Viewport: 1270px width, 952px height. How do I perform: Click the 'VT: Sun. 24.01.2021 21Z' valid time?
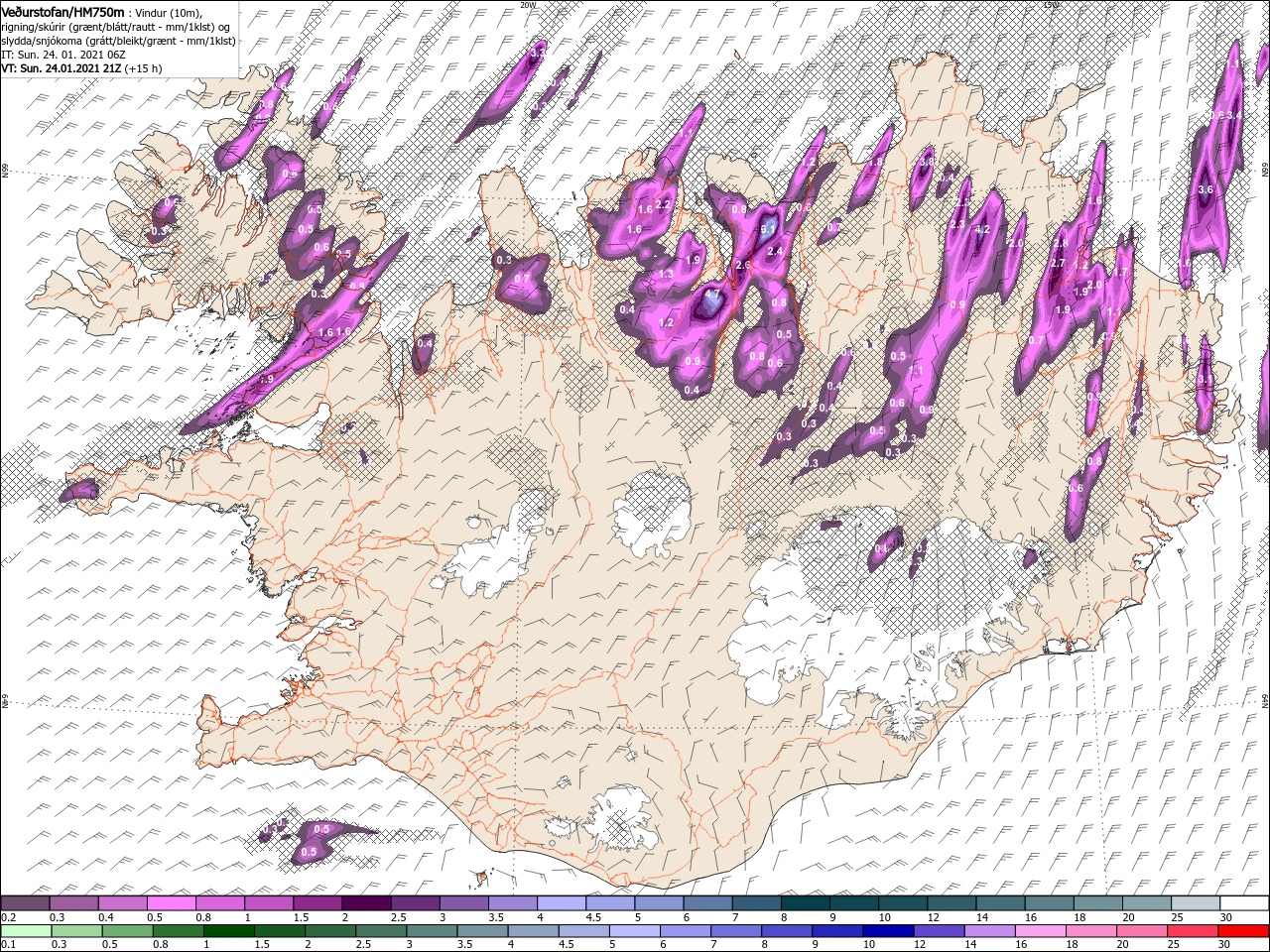[61, 68]
